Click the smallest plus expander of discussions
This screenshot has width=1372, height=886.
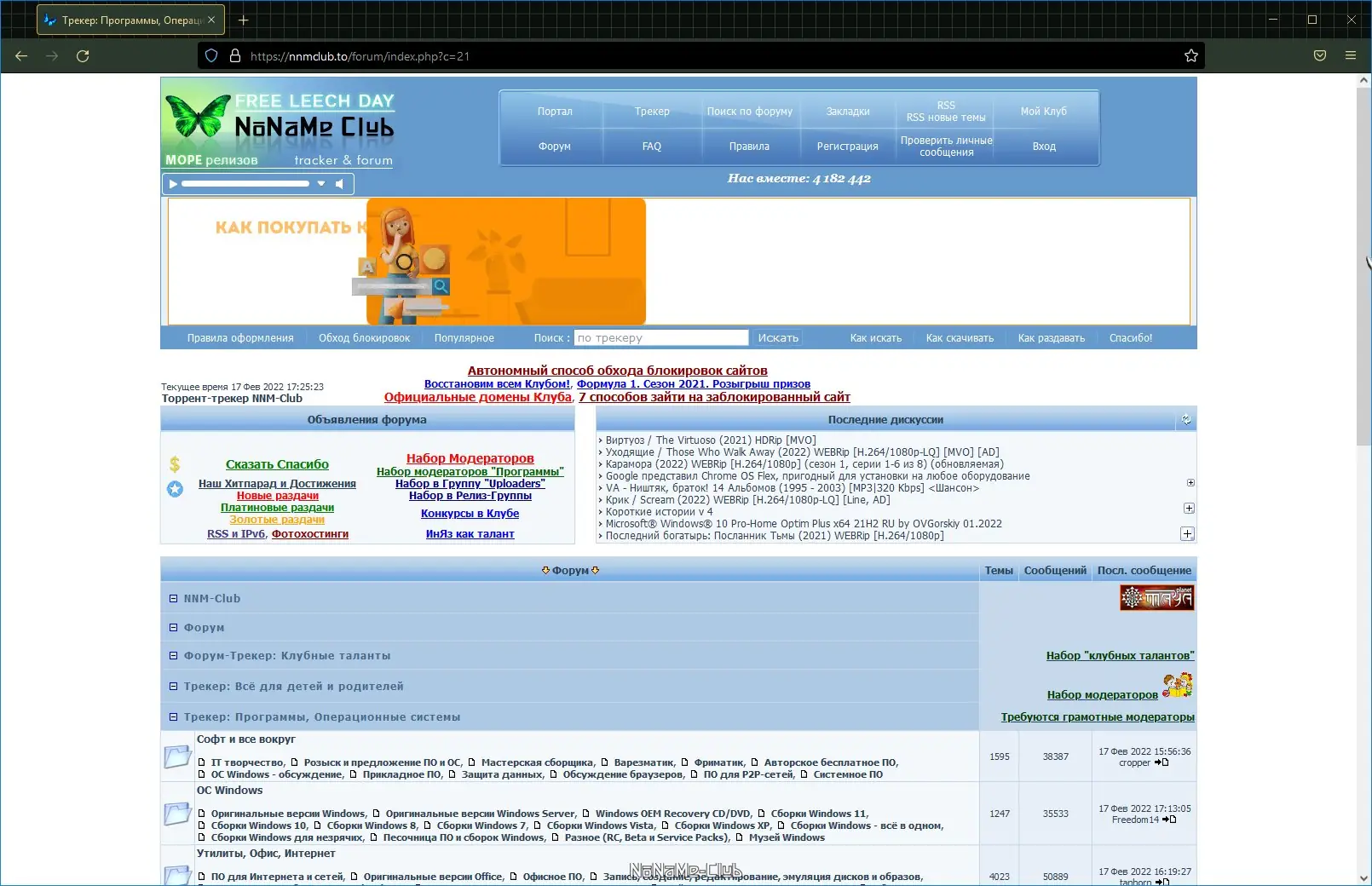coord(1190,483)
